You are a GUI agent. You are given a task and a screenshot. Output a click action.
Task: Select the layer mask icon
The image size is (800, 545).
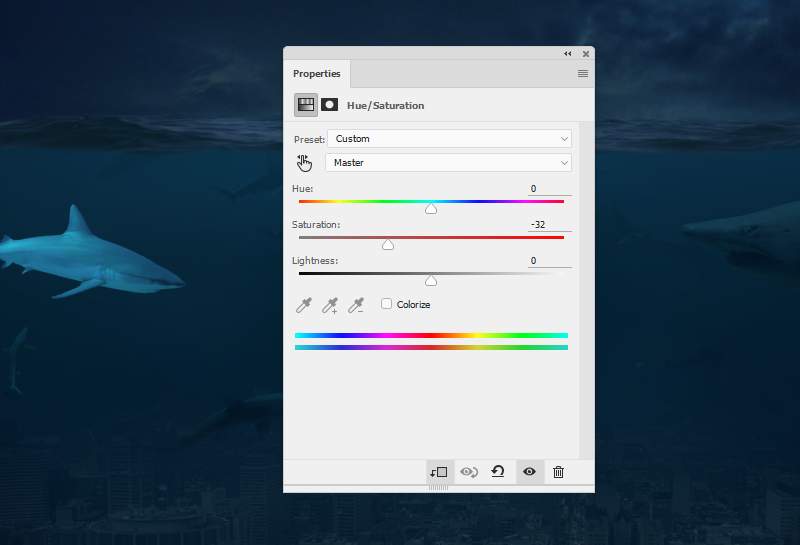tap(329, 105)
